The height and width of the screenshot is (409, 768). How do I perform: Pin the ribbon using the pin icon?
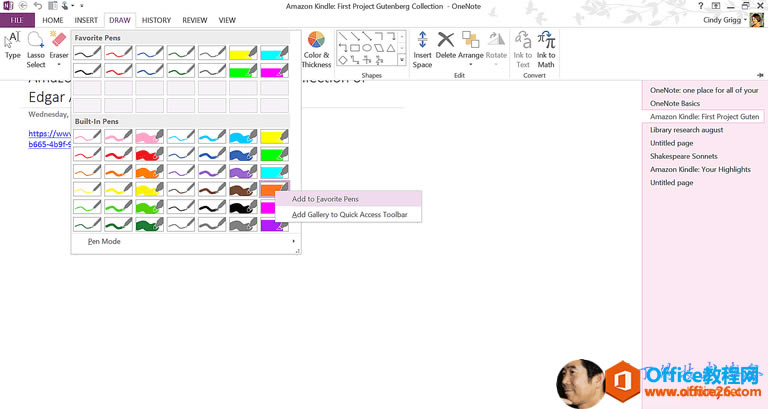pyautogui.click(x=760, y=75)
